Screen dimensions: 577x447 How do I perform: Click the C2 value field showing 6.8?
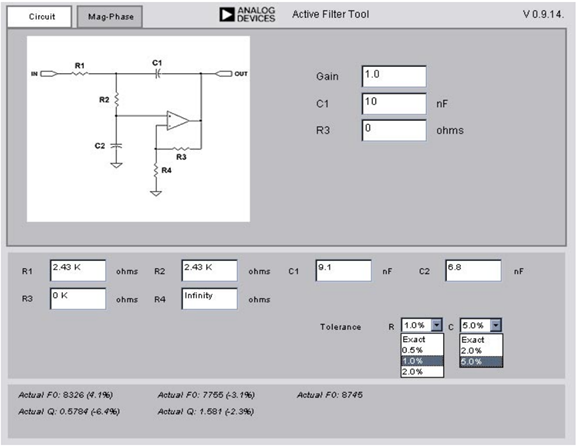[473, 271]
